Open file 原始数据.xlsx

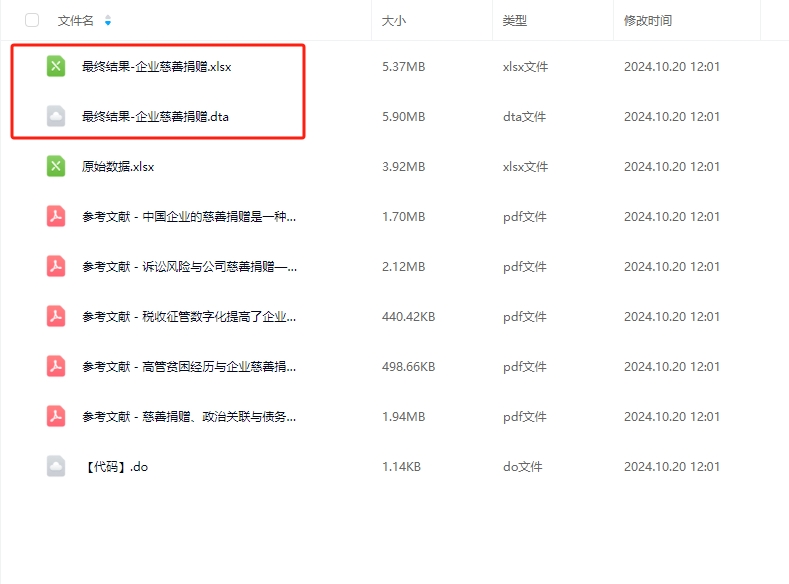coord(118,166)
